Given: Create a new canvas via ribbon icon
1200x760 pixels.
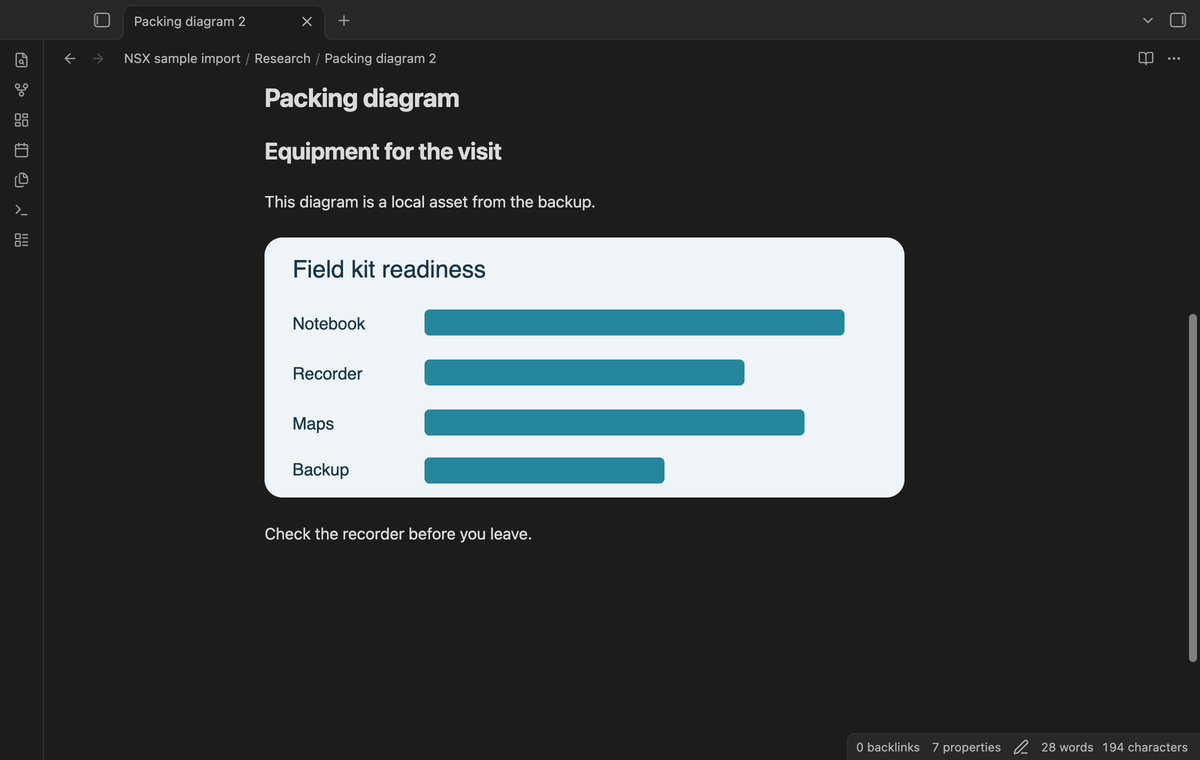Looking at the screenshot, I should (22, 121).
